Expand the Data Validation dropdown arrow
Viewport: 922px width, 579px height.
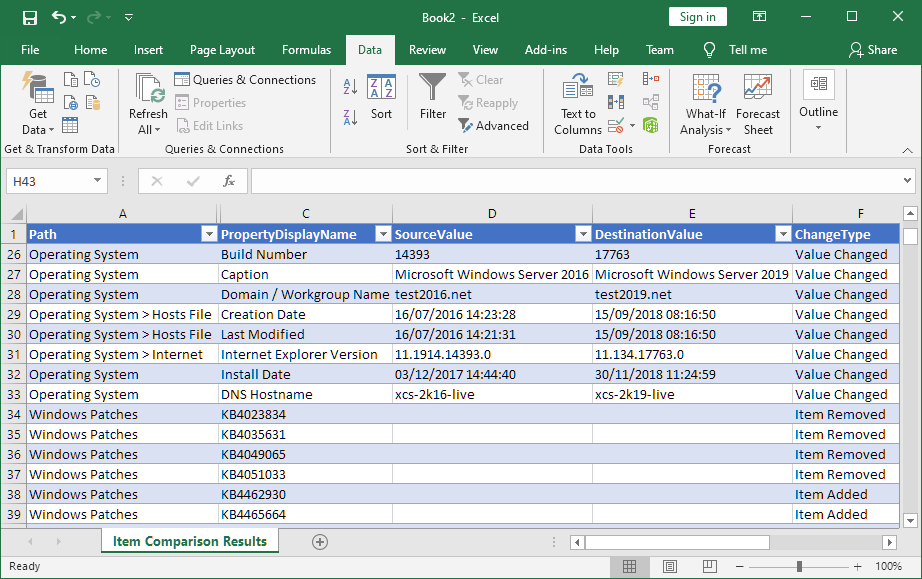[632, 125]
